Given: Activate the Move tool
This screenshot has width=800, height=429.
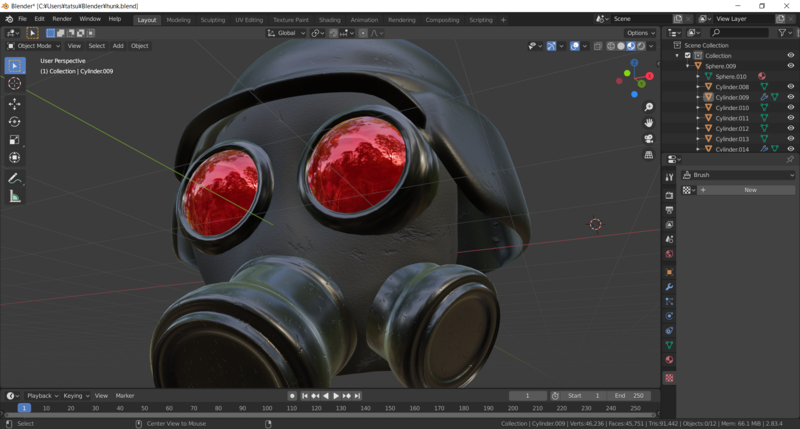Looking at the screenshot, I should 14,104.
